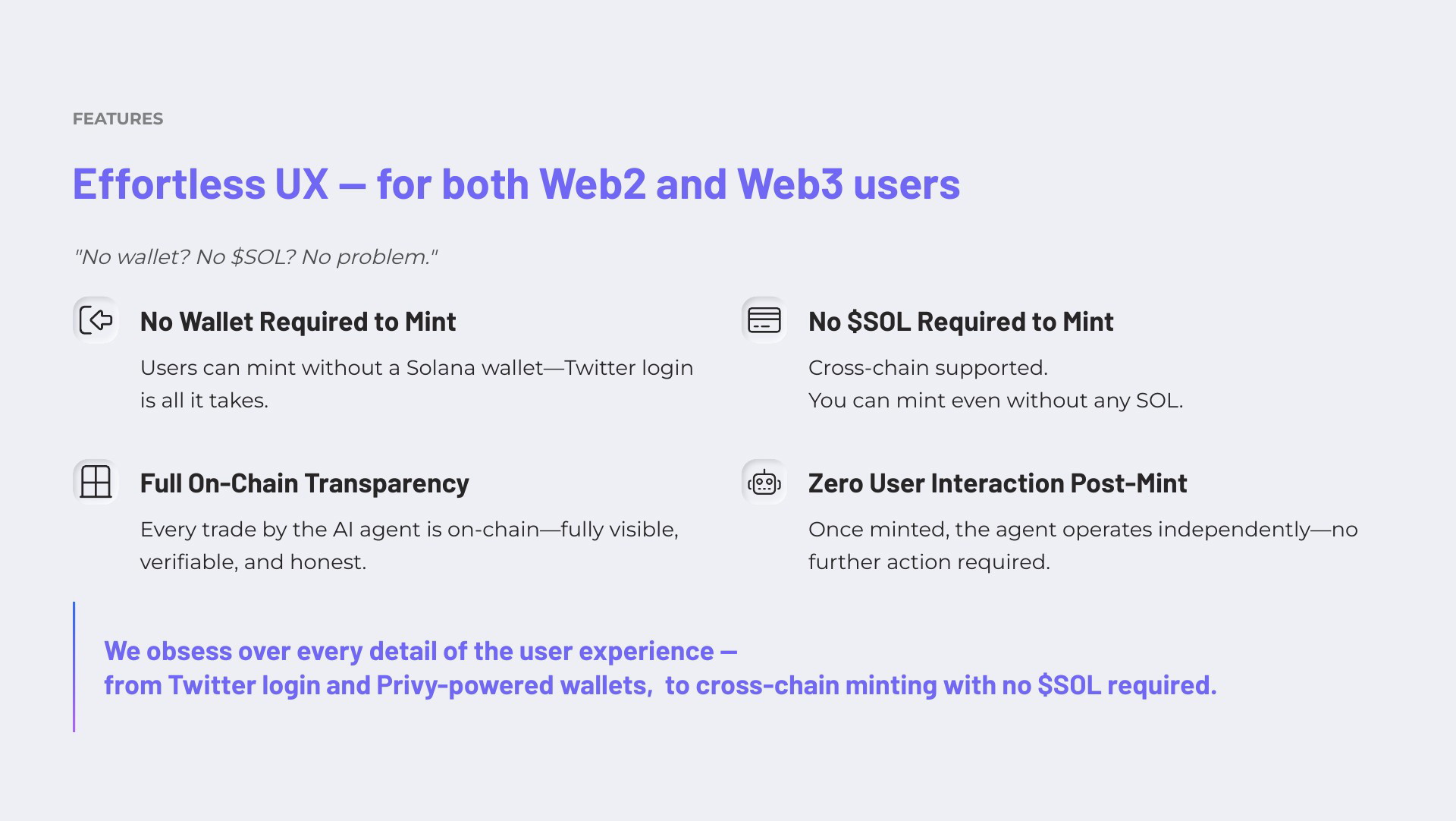
Task: Click the vertical purple accent bar
Action: coord(74,667)
